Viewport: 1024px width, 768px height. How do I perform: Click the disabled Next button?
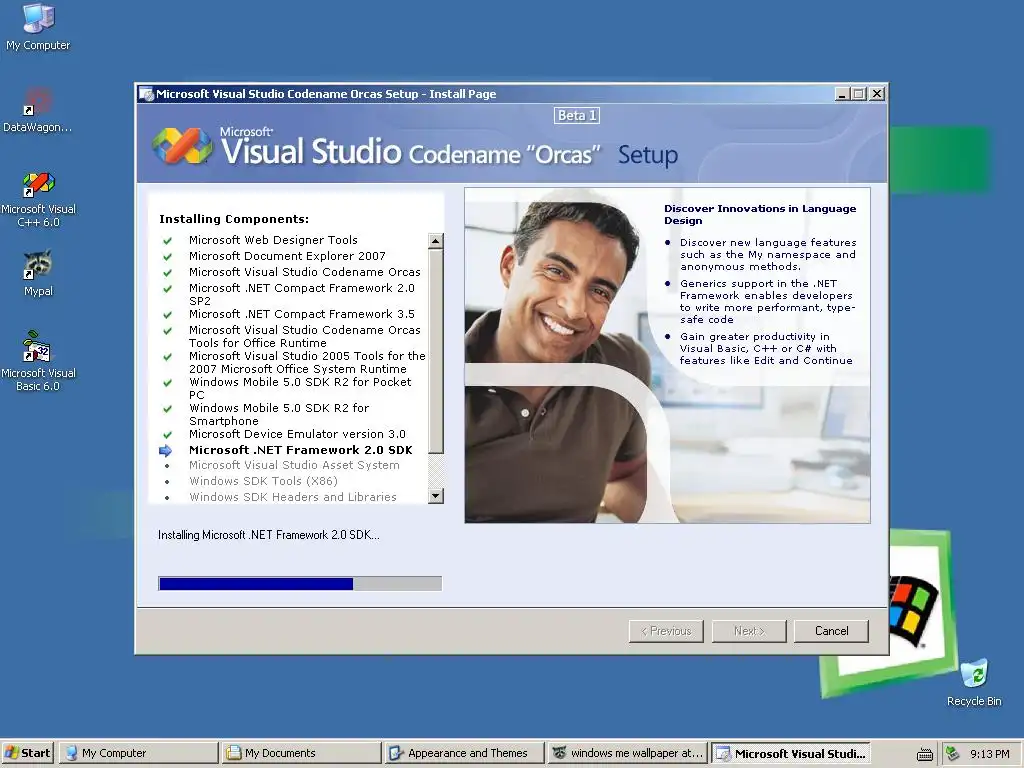coord(749,631)
